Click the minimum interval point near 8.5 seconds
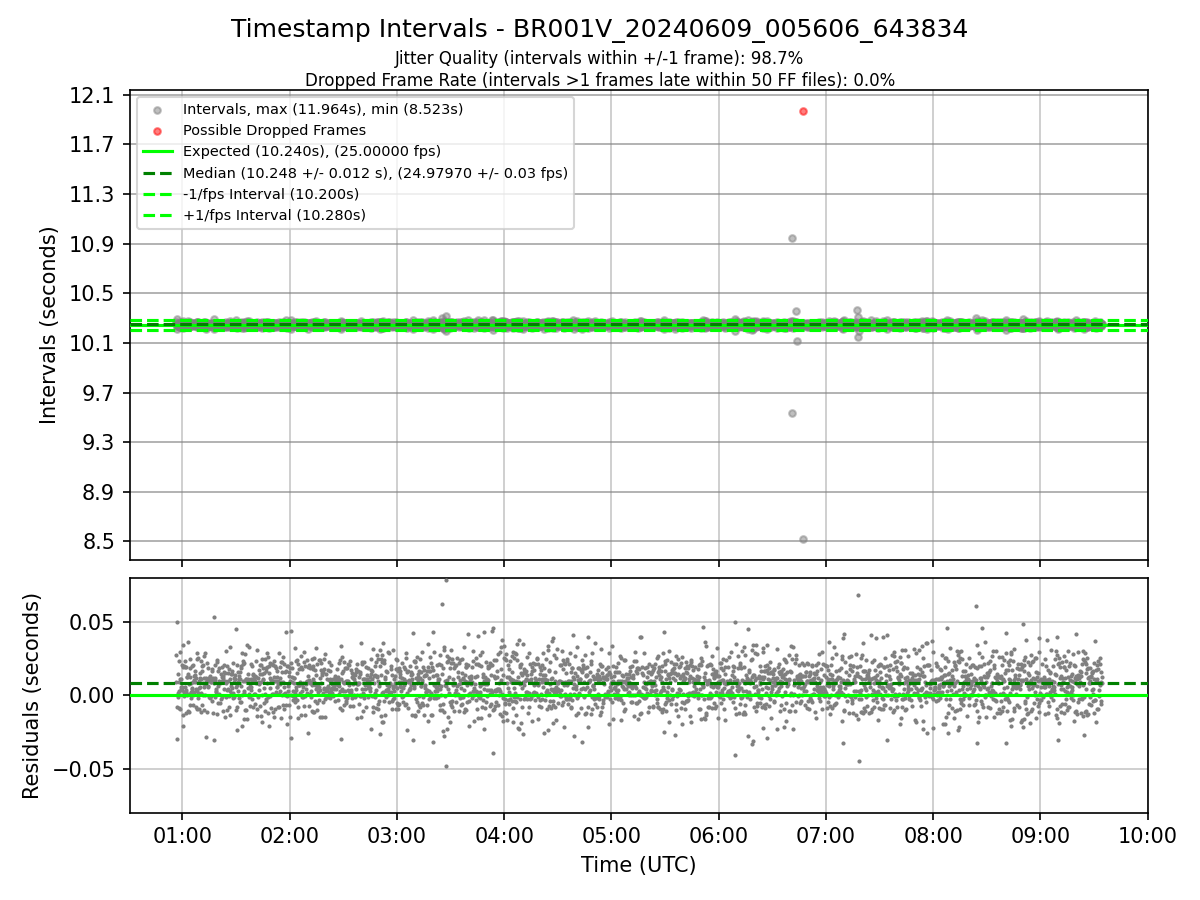 click(x=803, y=539)
